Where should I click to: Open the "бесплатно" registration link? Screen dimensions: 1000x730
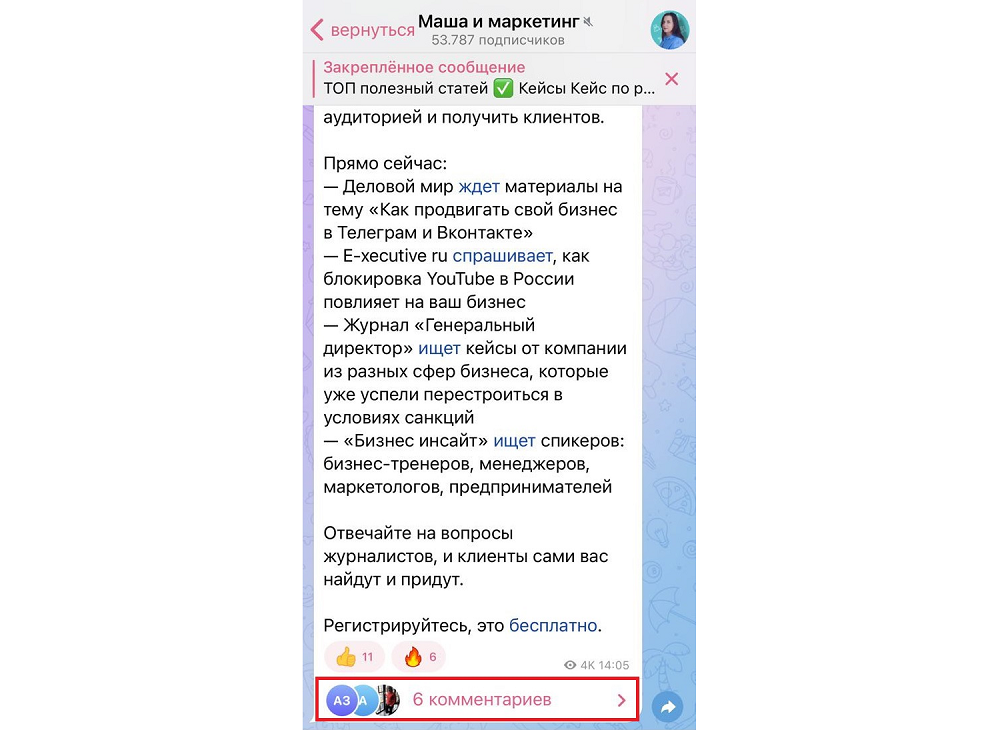click(x=553, y=625)
